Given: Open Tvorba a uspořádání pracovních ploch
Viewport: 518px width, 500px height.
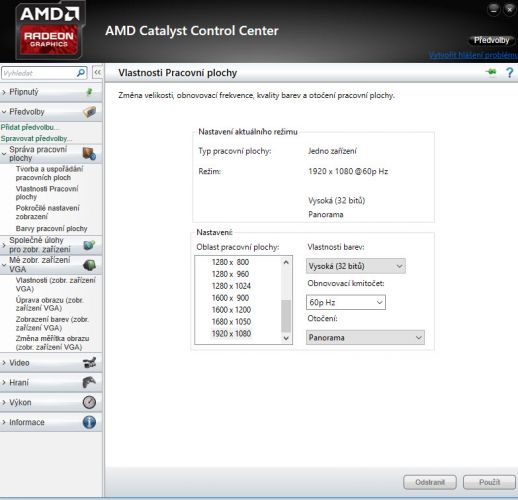Looking at the screenshot, I should coord(49,173).
